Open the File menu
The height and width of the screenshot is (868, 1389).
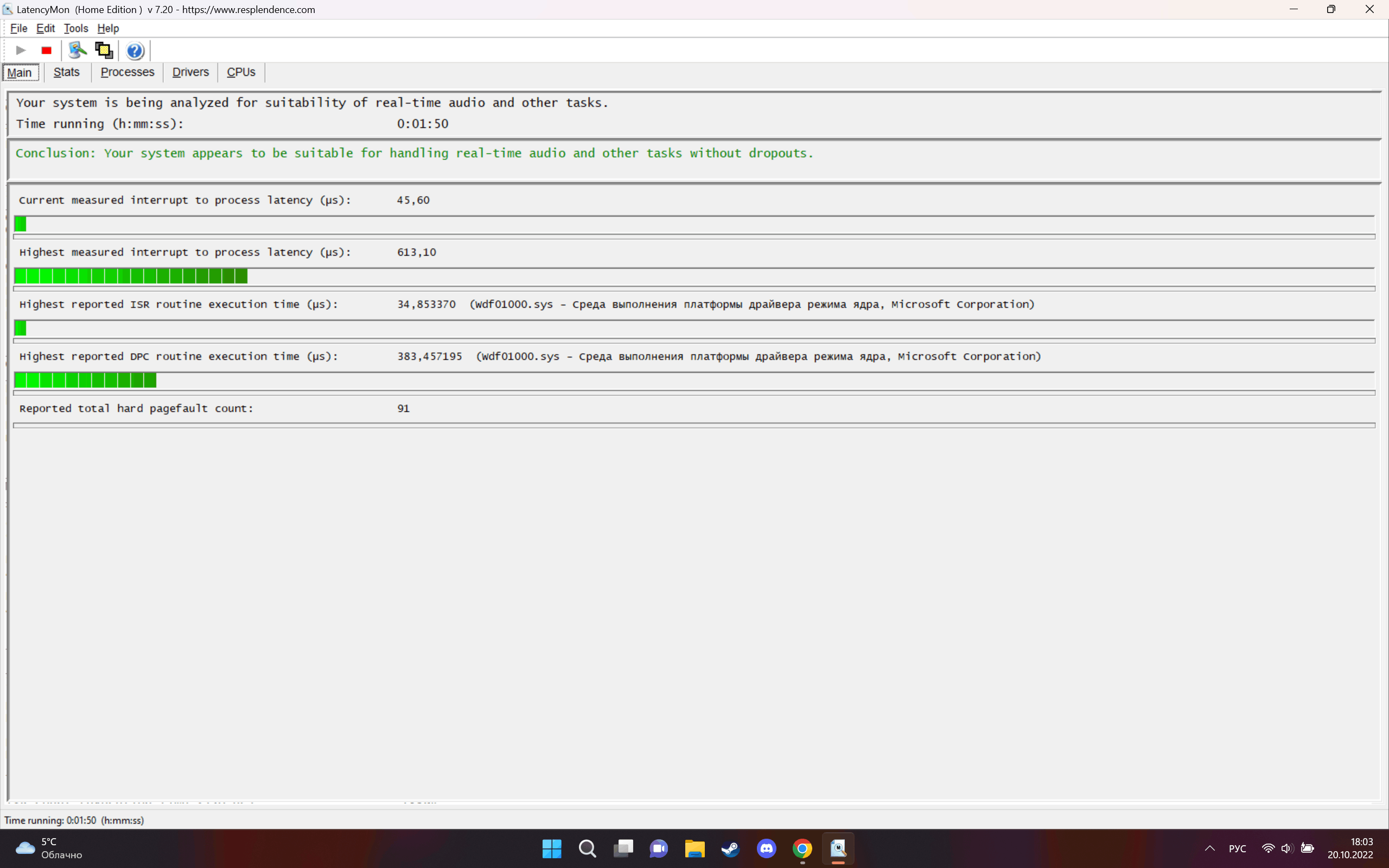pos(18,28)
